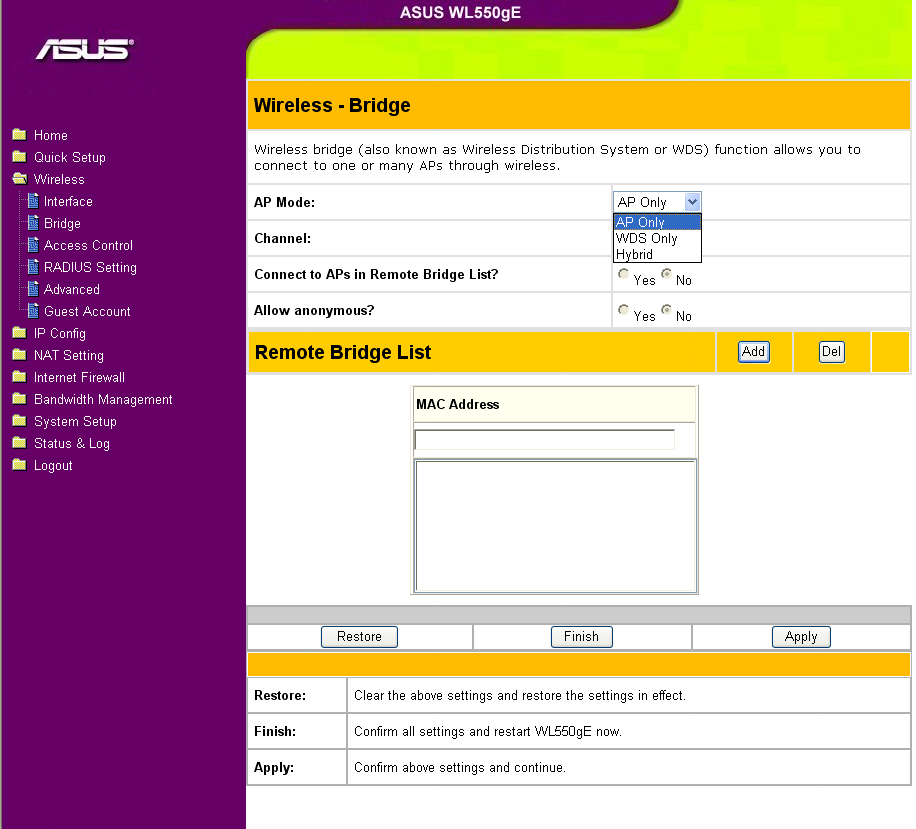This screenshot has height=829, width=916.
Task: Open Bandwidth Management menu
Action: 103,400
